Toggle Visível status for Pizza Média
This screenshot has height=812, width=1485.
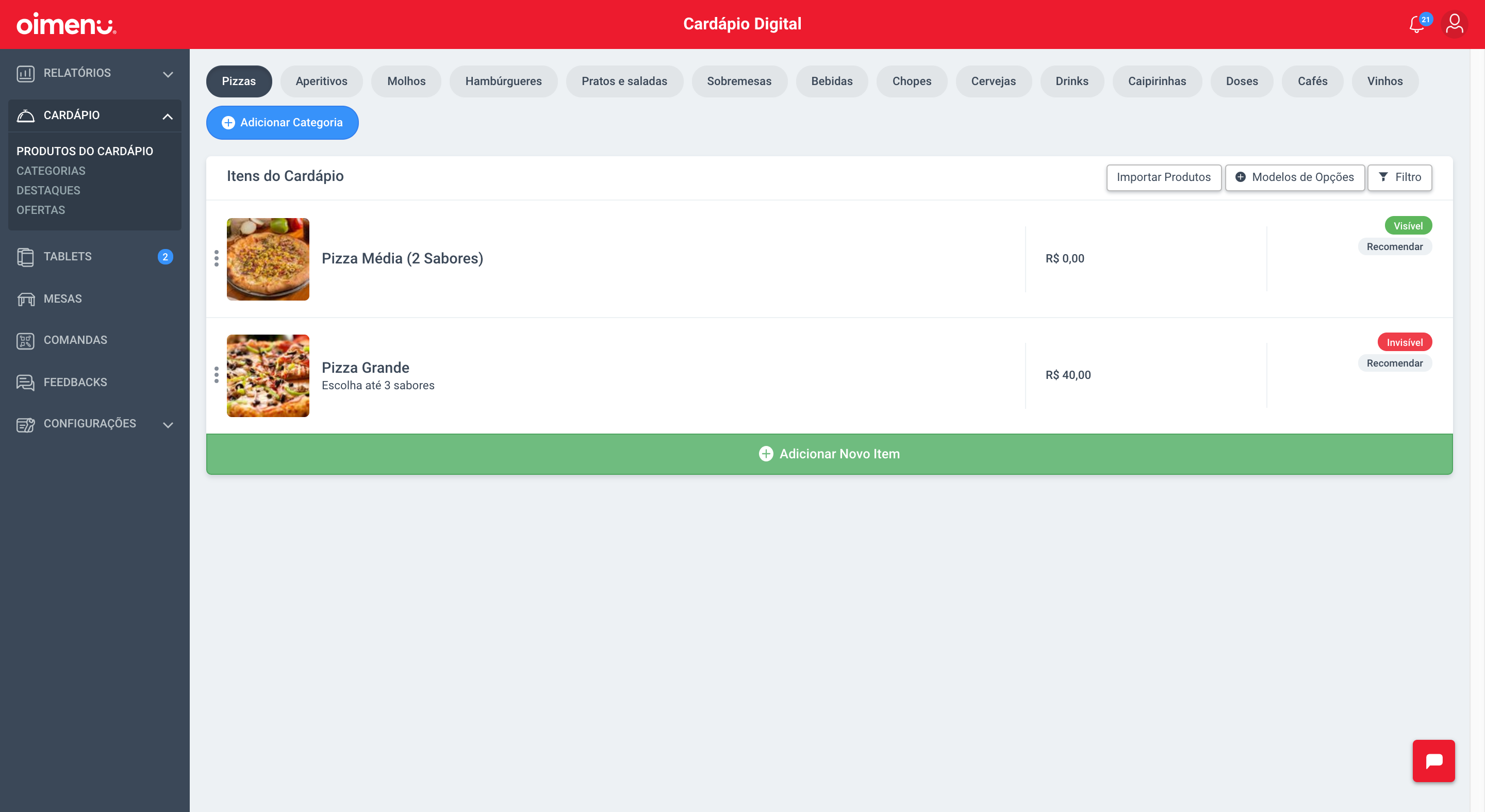(1408, 226)
